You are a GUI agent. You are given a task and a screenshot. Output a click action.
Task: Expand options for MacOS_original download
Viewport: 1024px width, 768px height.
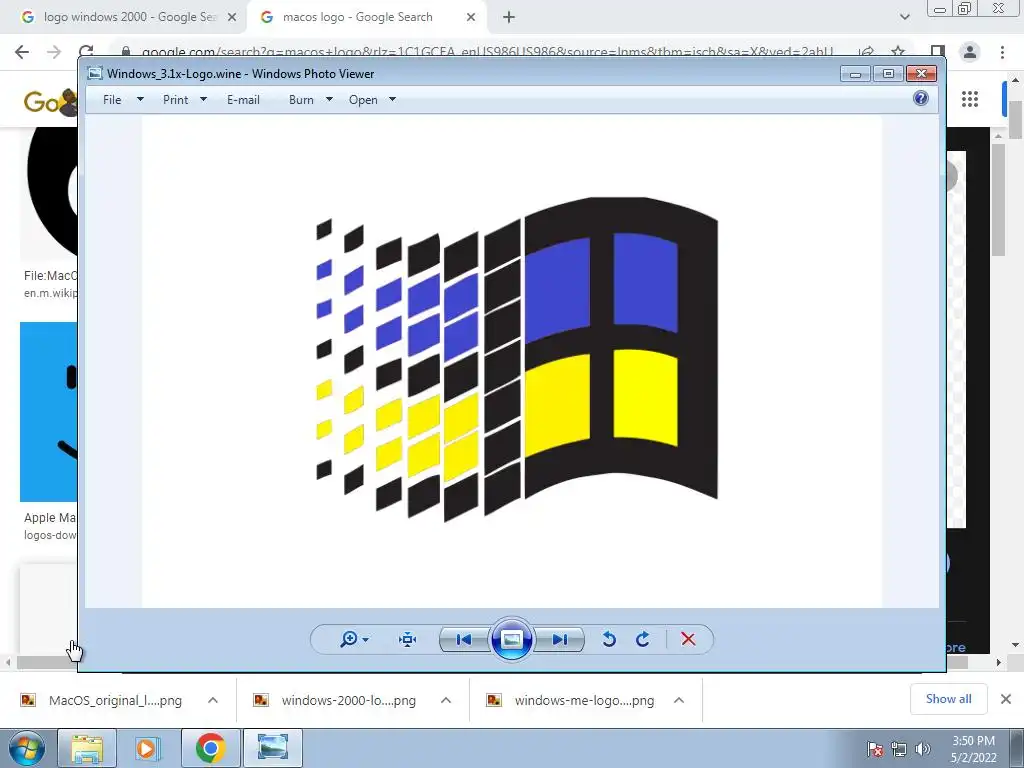(213, 701)
